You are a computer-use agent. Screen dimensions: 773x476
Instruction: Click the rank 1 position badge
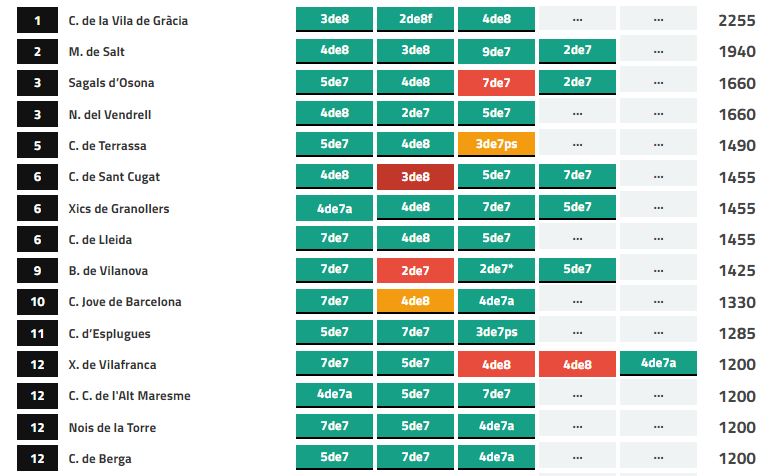point(38,20)
